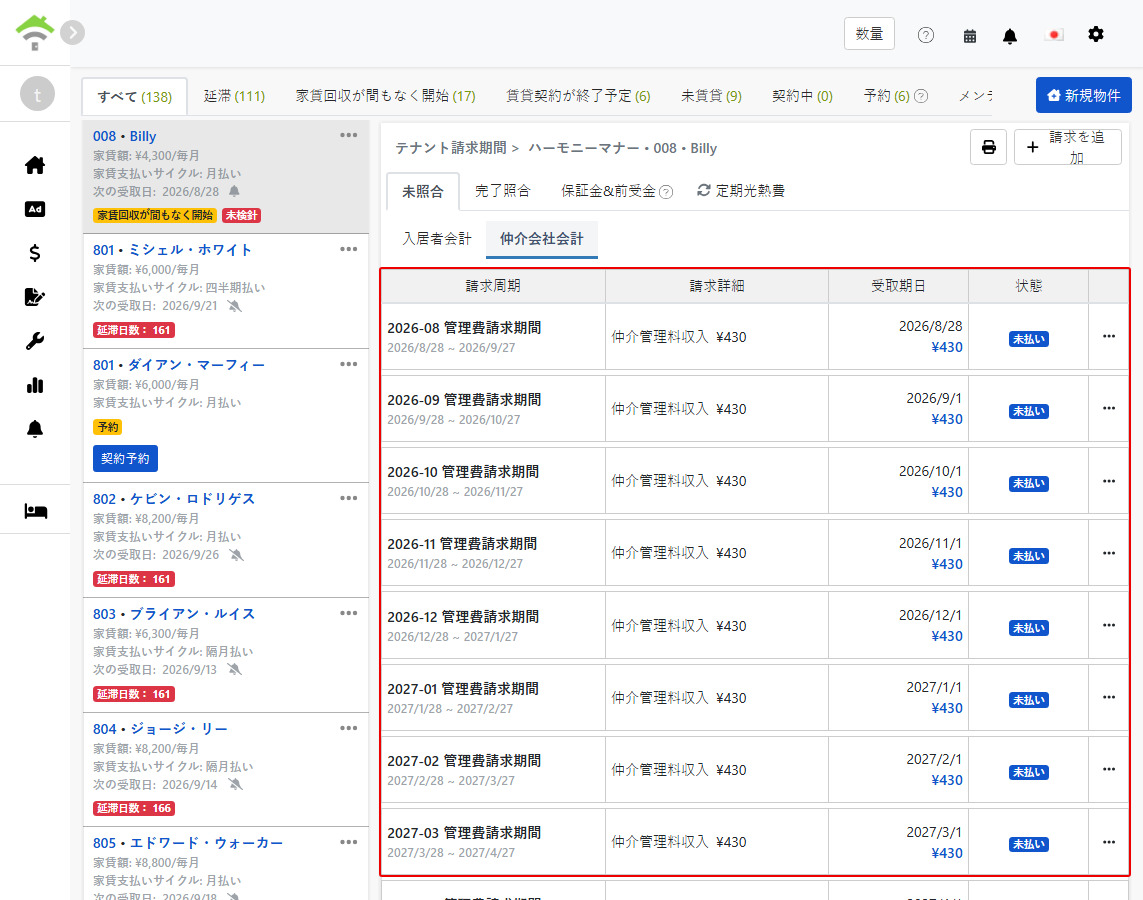This screenshot has height=900, width=1143.
Task: Go to home icon in sidebar
Action: [35, 165]
